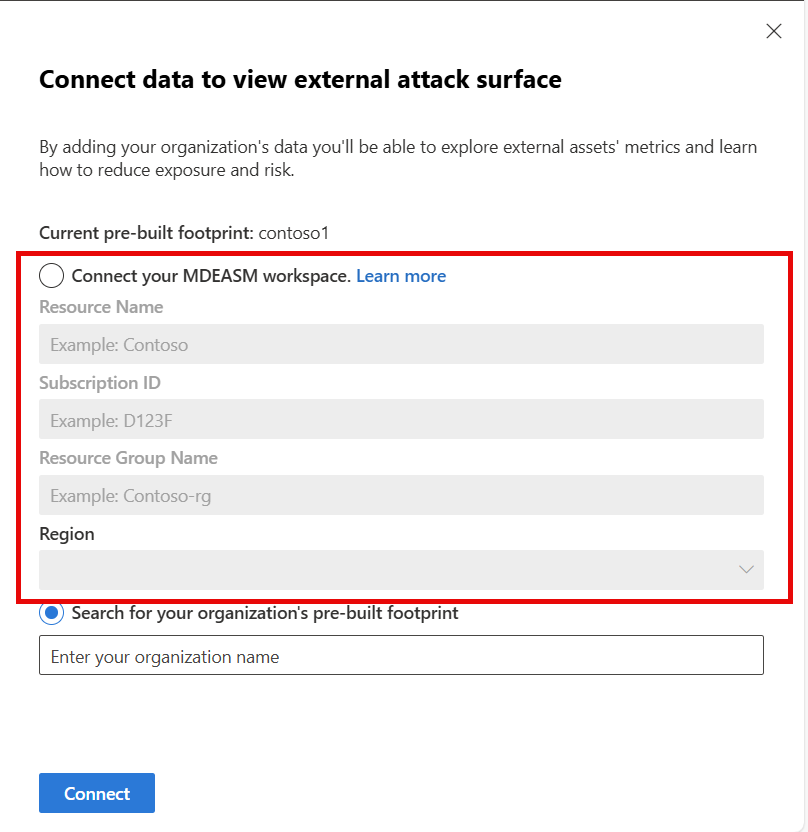Click into the Resource Group Name field
The width and height of the screenshot is (808, 832).
[x=401, y=495]
